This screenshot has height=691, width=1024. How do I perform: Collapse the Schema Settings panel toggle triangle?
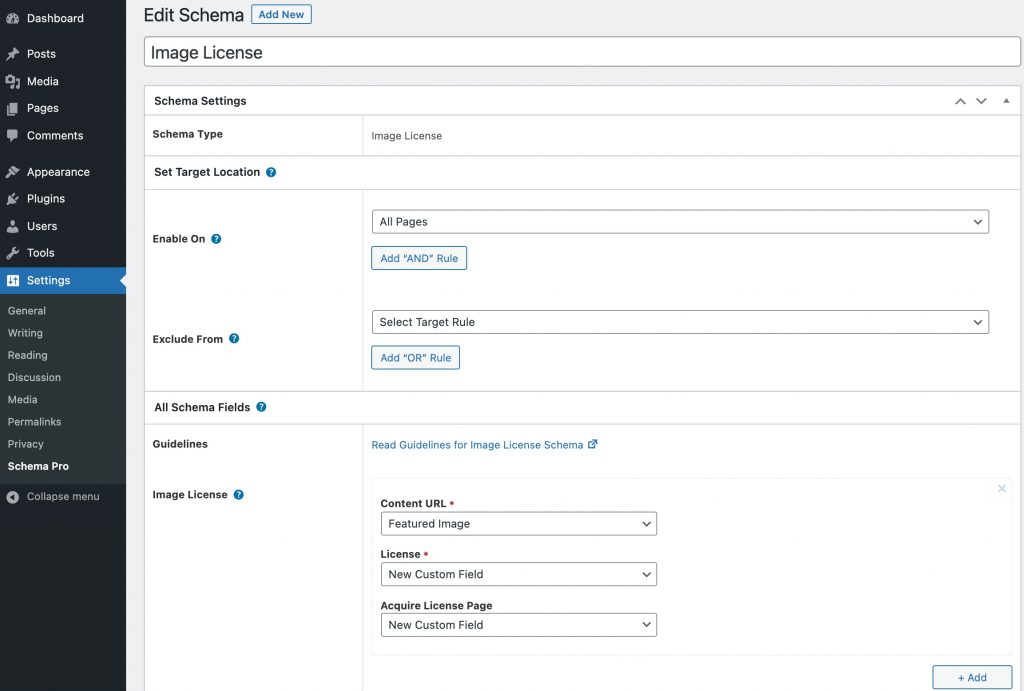[x=1006, y=101]
